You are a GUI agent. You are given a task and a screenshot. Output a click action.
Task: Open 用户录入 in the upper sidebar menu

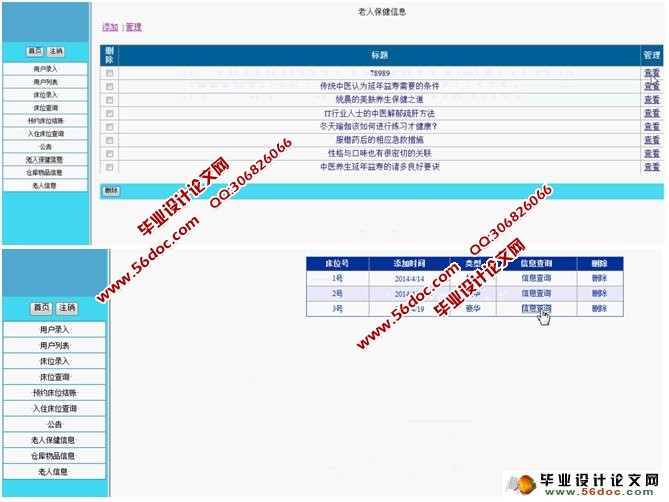[46, 68]
